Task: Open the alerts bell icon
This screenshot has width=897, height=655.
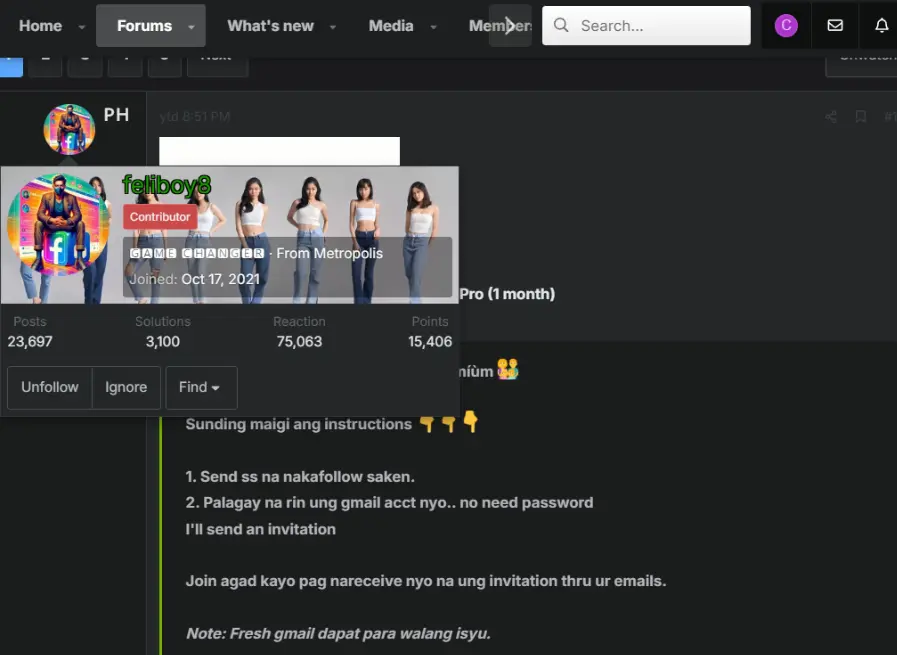Action: click(x=882, y=25)
